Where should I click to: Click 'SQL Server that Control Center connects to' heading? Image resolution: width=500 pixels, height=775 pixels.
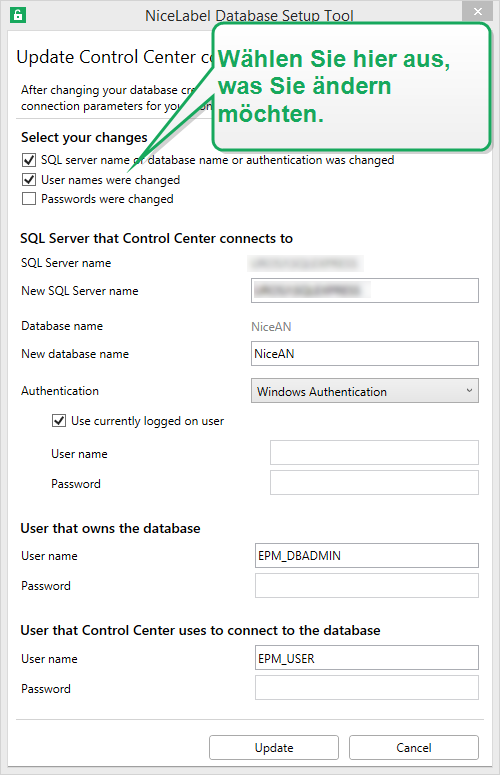157,238
